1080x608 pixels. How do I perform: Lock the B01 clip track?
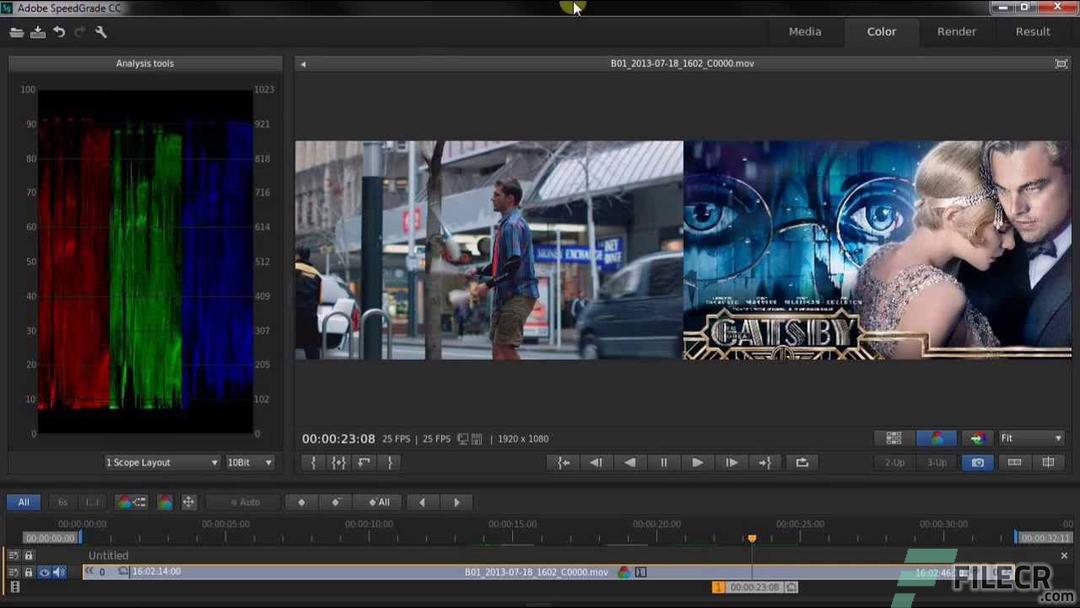click(28, 572)
